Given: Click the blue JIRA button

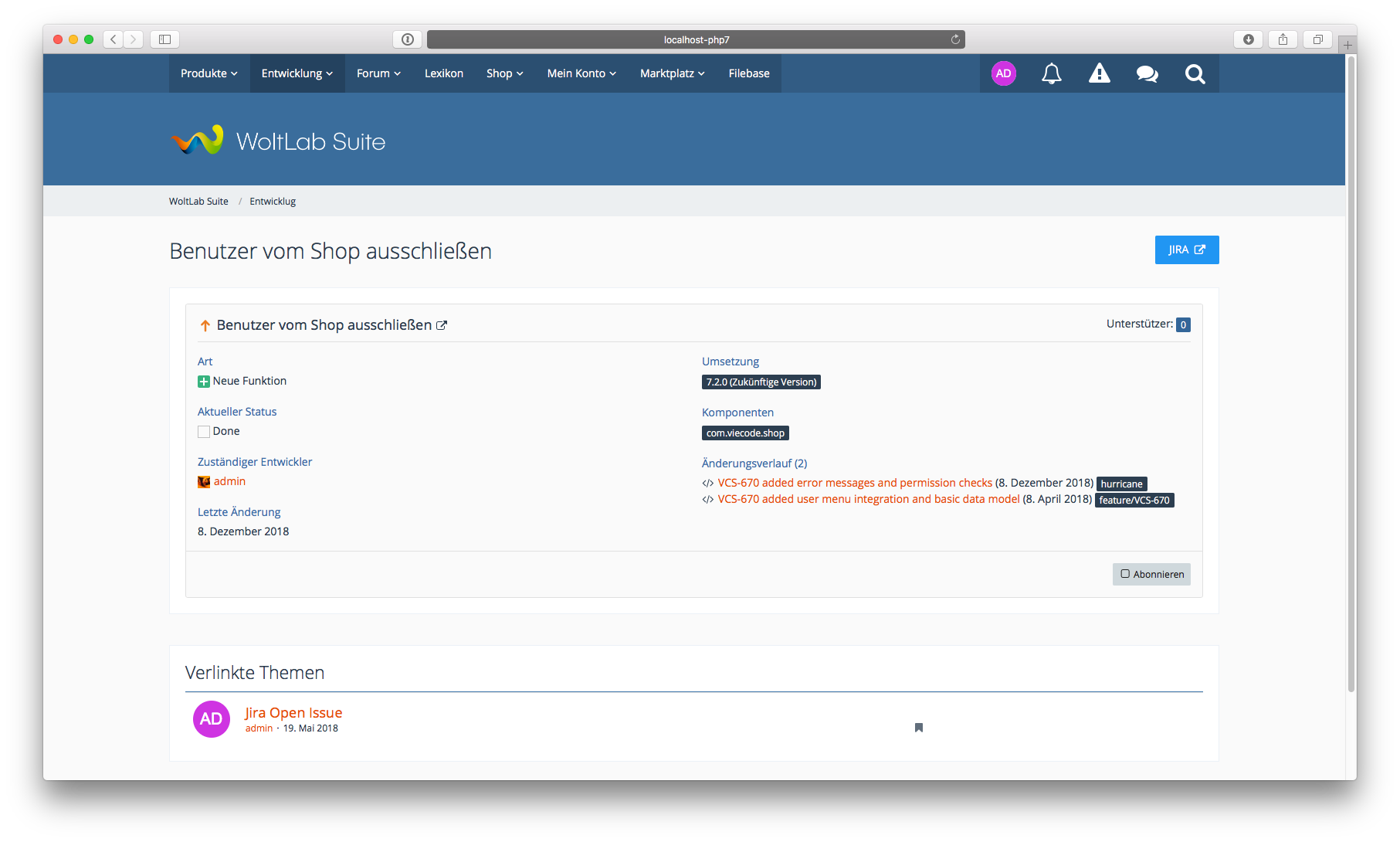Looking at the screenshot, I should 1186,250.
